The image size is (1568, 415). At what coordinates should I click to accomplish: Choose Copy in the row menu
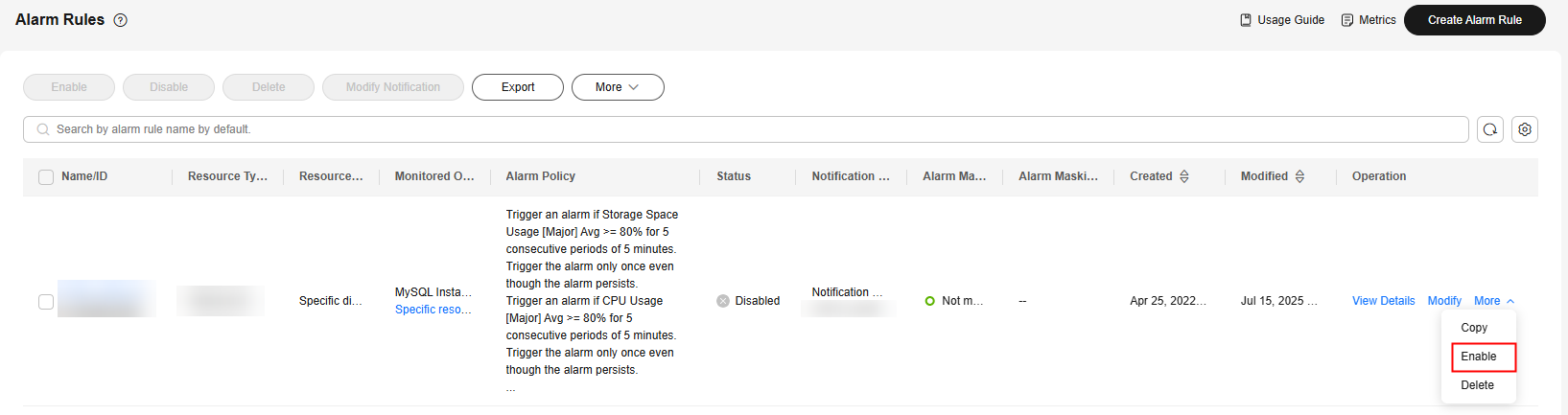pyautogui.click(x=1474, y=328)
